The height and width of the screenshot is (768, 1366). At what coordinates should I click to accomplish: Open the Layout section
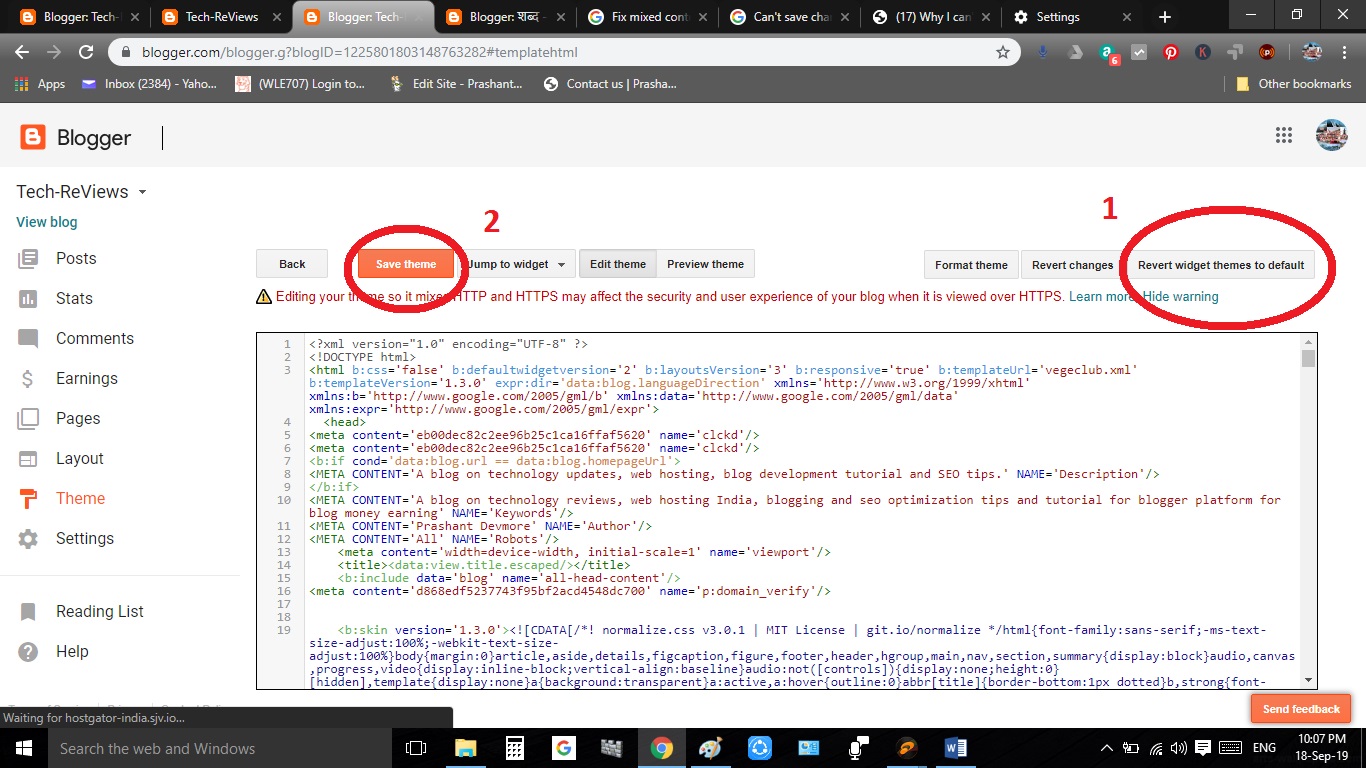(80, 459)
